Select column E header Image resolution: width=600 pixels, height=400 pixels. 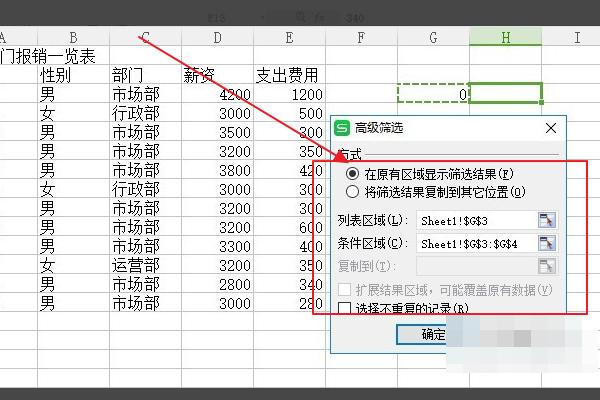pos(289,38)
